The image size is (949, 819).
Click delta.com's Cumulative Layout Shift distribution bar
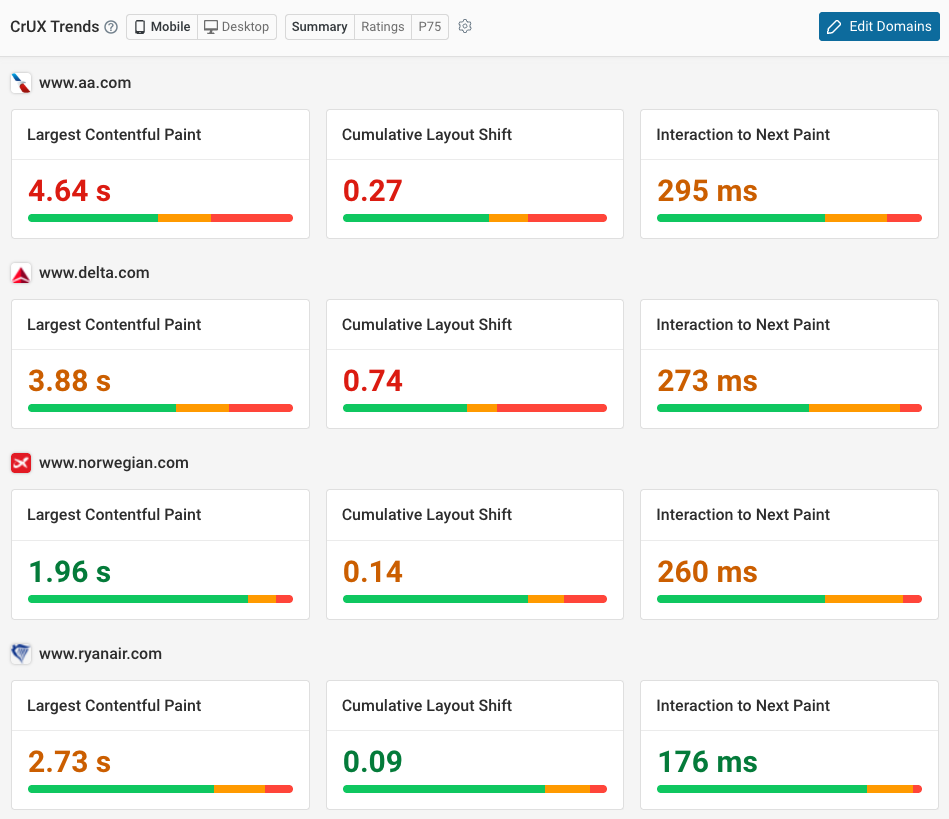click(474, 408)
